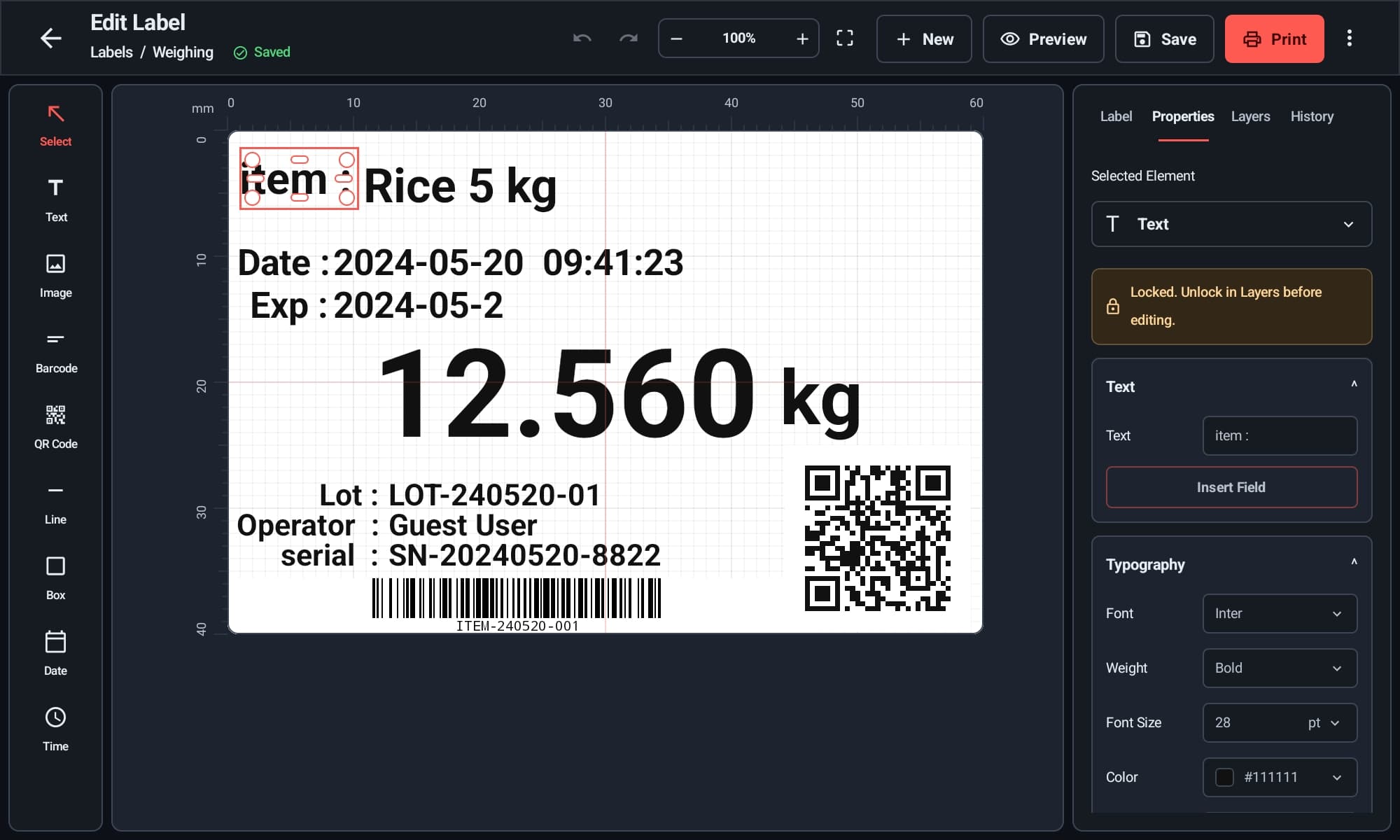Add a Time element tool
This screenshot has height=840, width=1400.
click(56, 730)
